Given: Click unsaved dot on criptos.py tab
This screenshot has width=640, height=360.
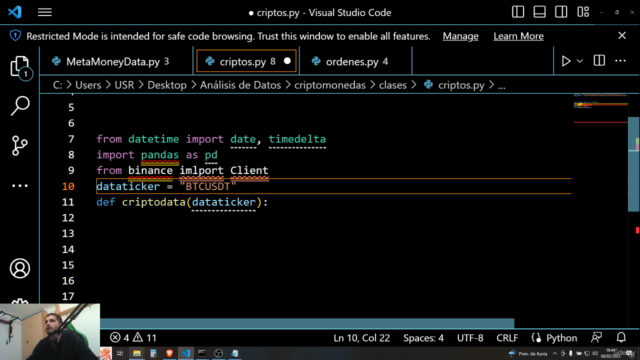Looking at the screenshot, I should tap(287, 61).
